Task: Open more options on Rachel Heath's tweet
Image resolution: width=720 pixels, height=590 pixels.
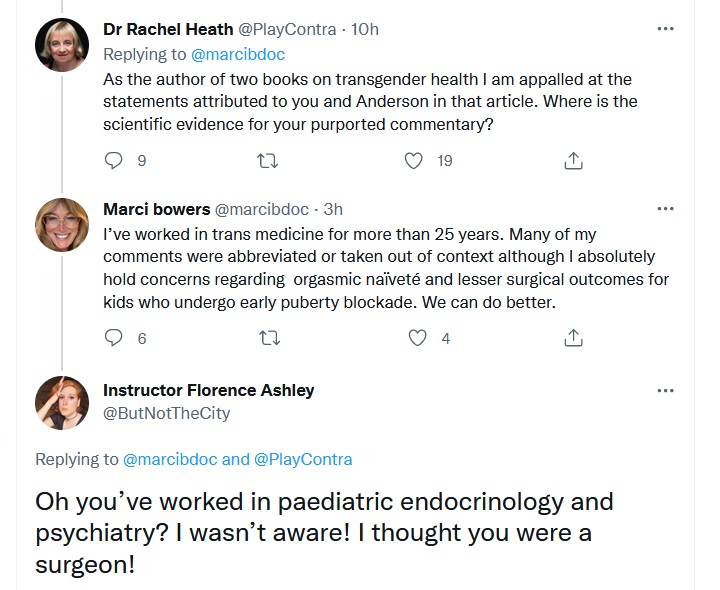Action: tap(665, 29)
